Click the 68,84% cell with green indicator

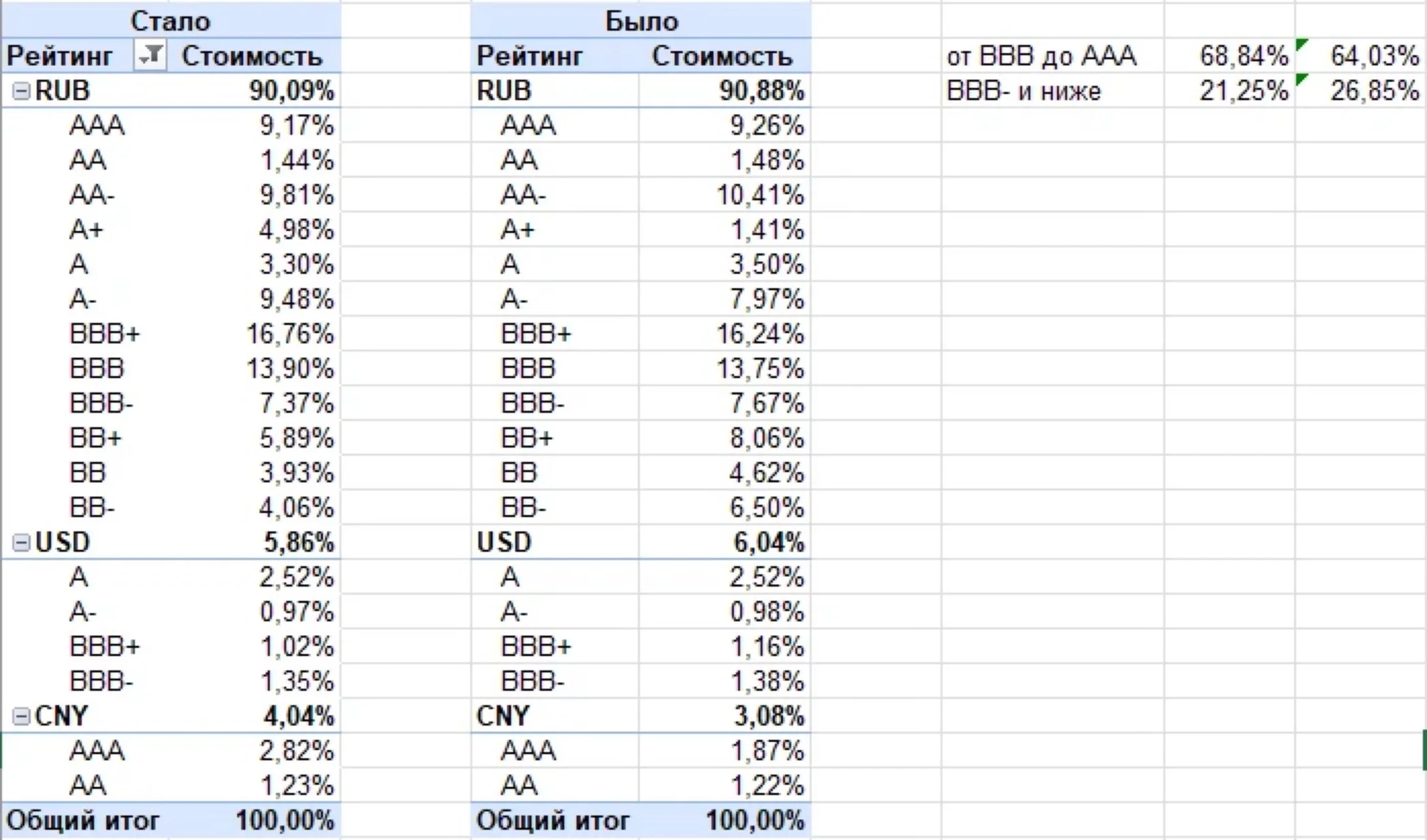coord(1229,55)
